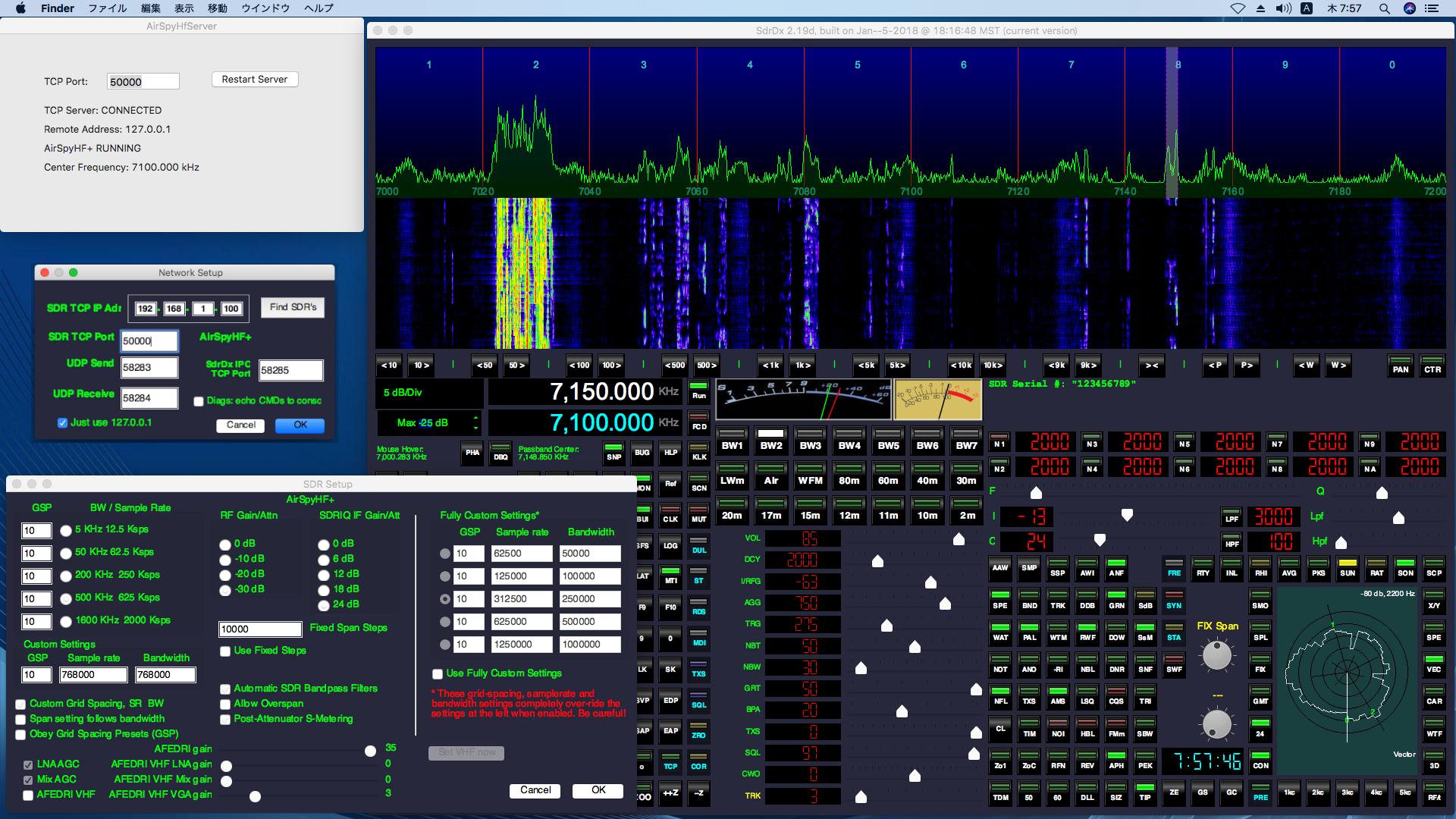The width and height of the screenshot is (1456, 819).
Task: Click Restart Server button
Action: [x=255, y=80]
